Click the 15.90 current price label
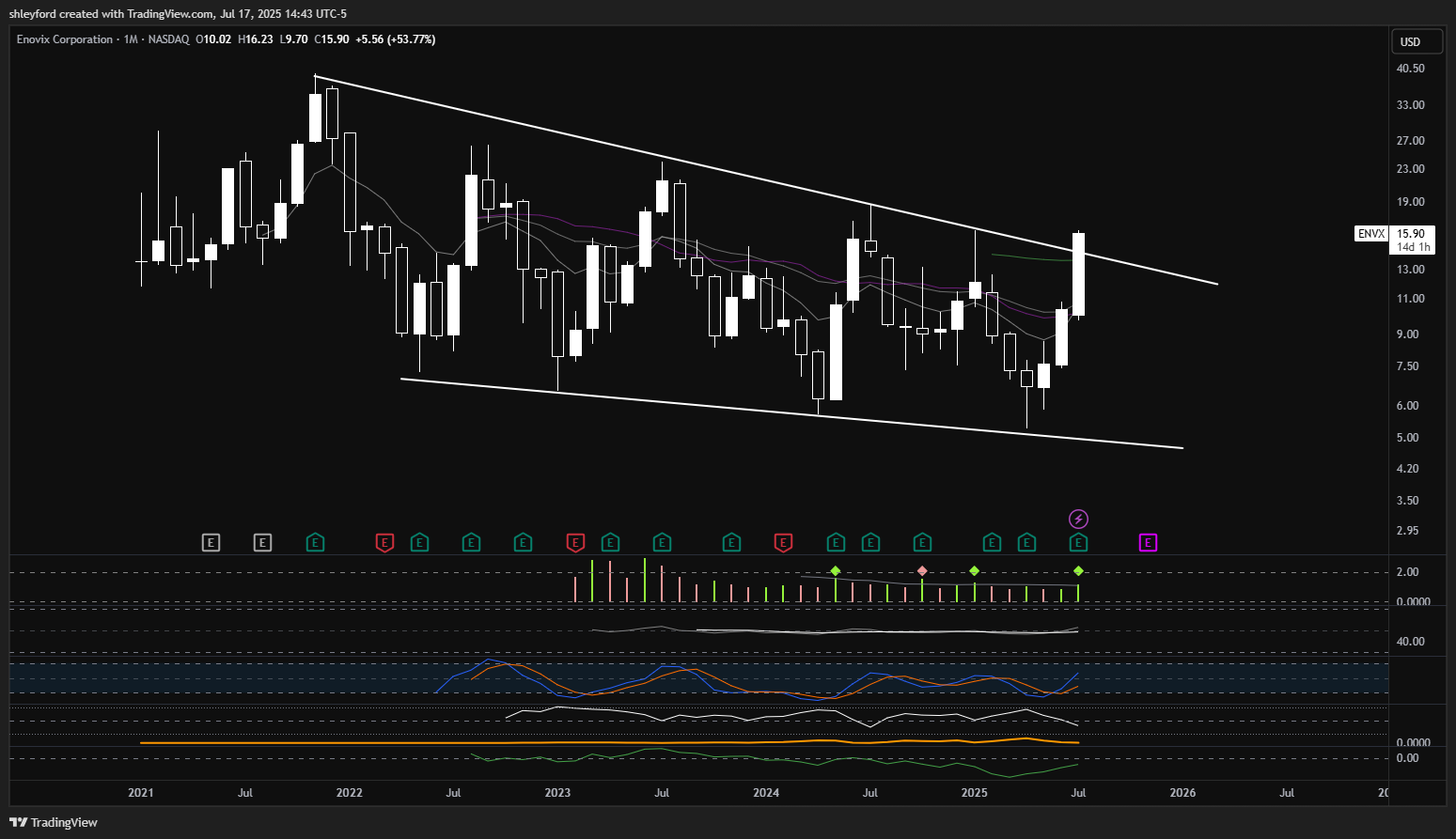This screenshot has width=1456, height=839. [1411, 234]
